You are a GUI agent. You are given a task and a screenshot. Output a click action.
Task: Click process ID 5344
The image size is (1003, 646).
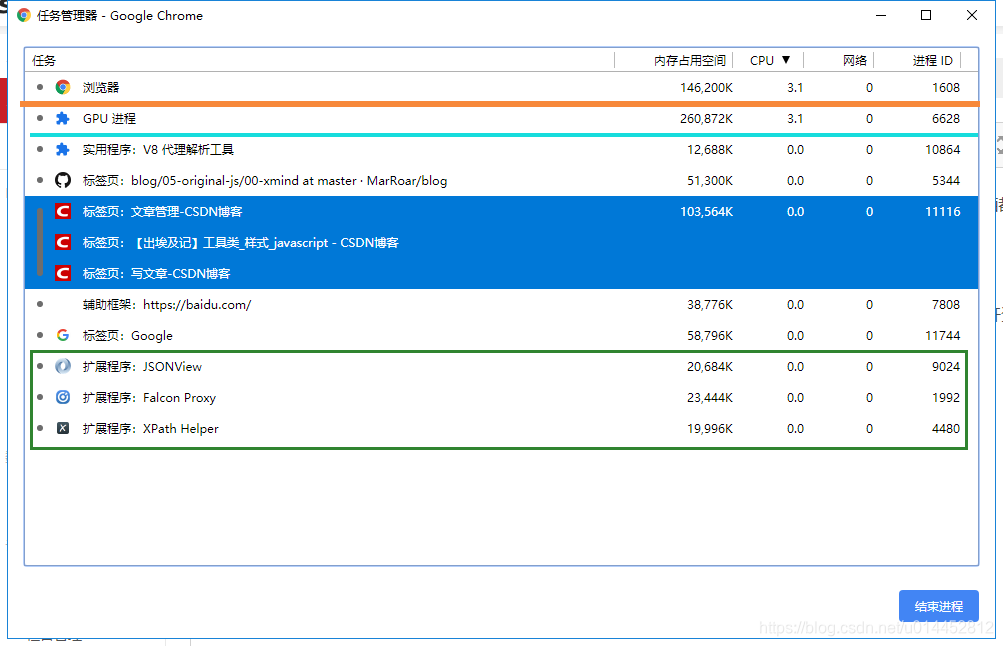coord(946,180)
